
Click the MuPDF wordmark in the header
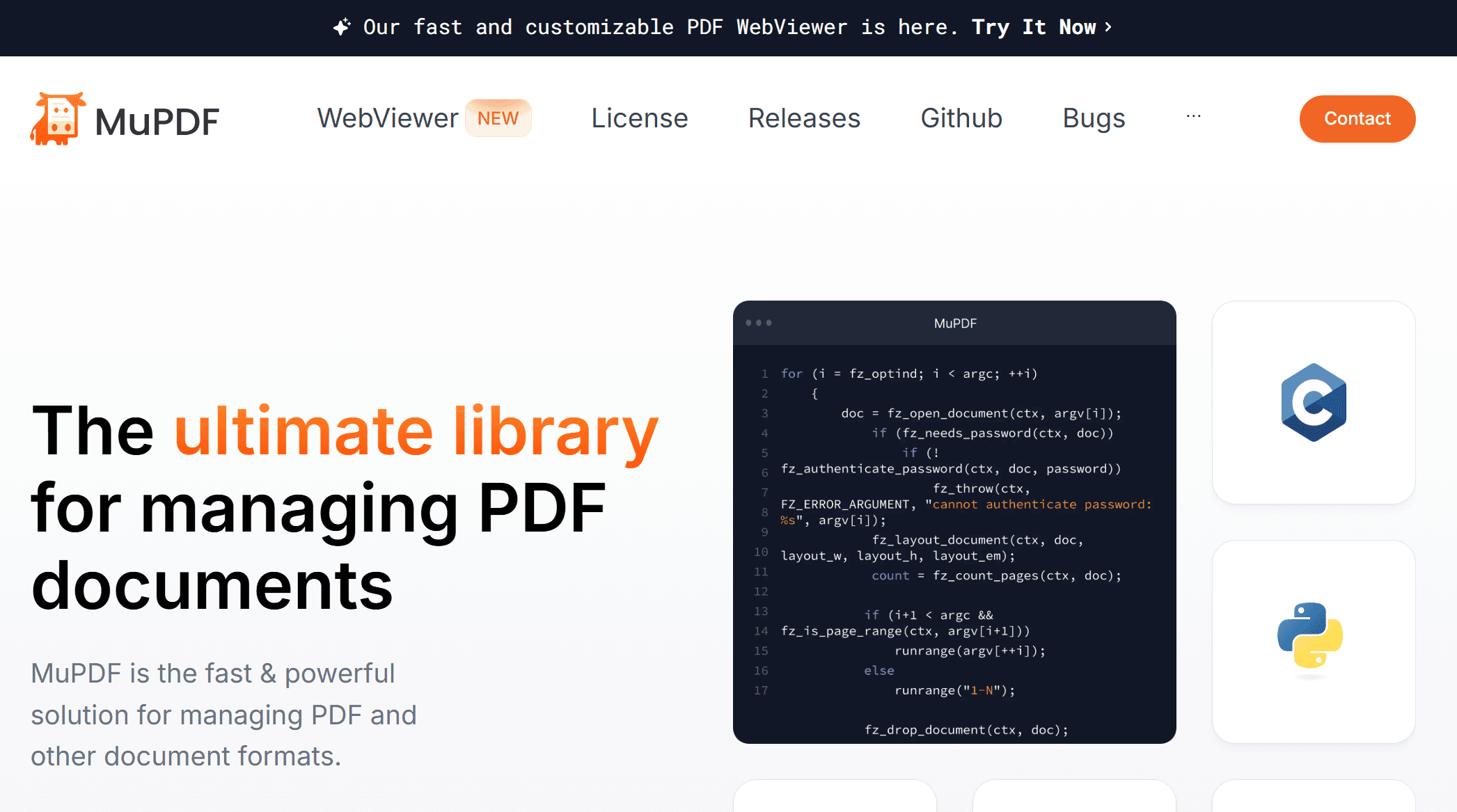157,122
